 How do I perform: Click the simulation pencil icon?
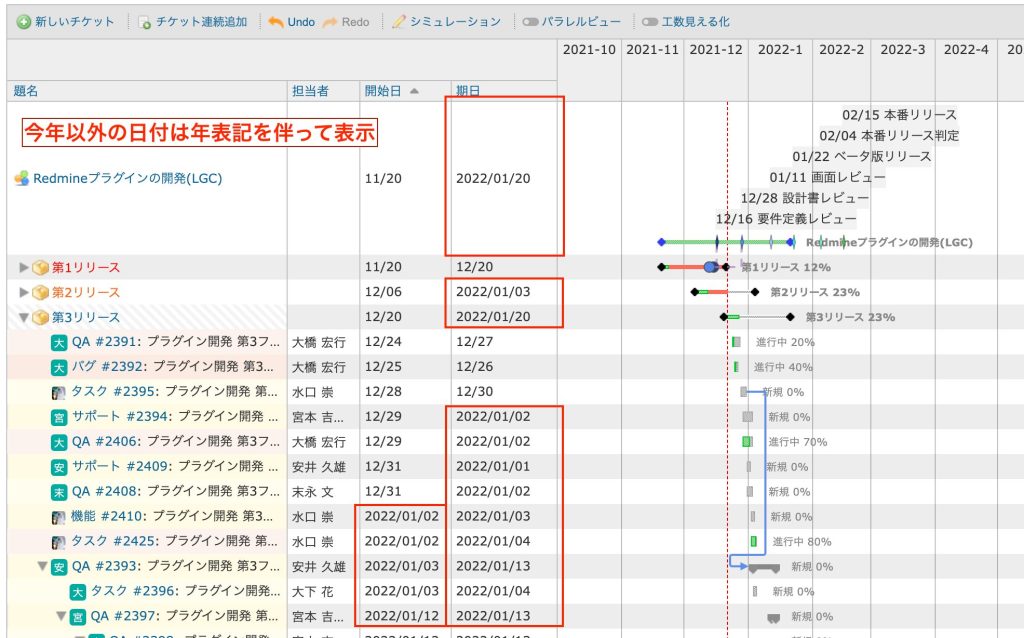click(x=398, y=22)
